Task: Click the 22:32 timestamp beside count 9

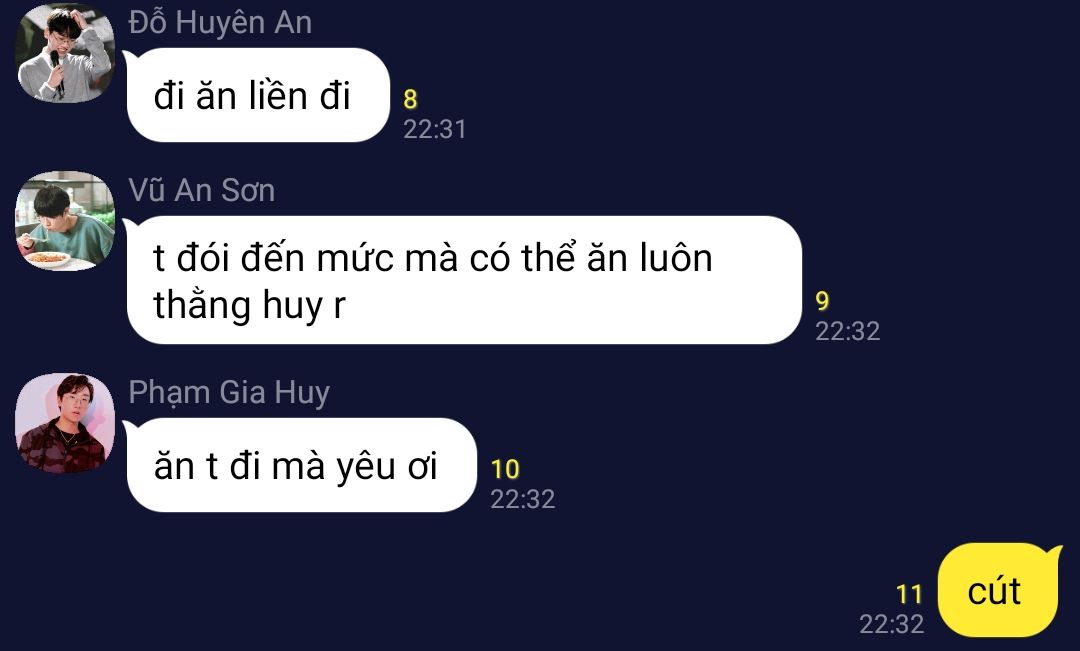Action: [x=847, y=331]
